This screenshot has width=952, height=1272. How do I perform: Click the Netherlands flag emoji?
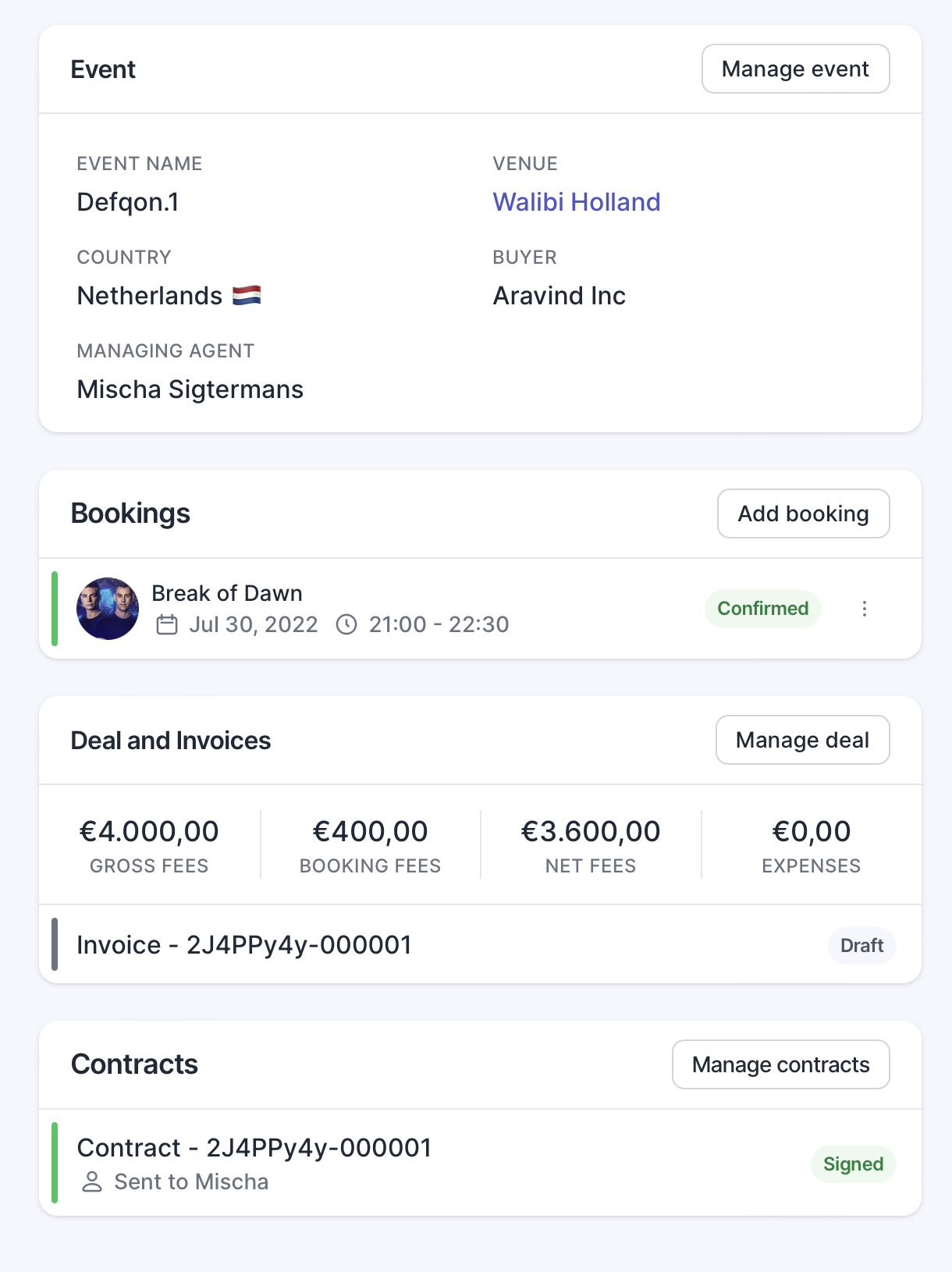pos(248,295)
